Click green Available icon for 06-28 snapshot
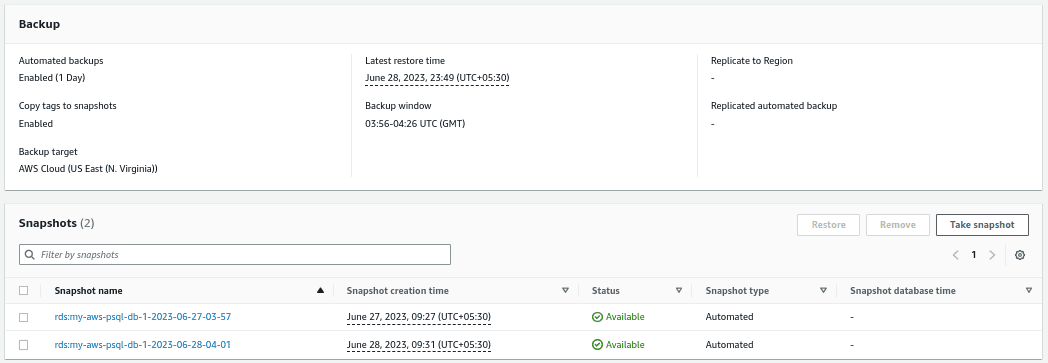The image size is (1048, 363). point(598,345)
